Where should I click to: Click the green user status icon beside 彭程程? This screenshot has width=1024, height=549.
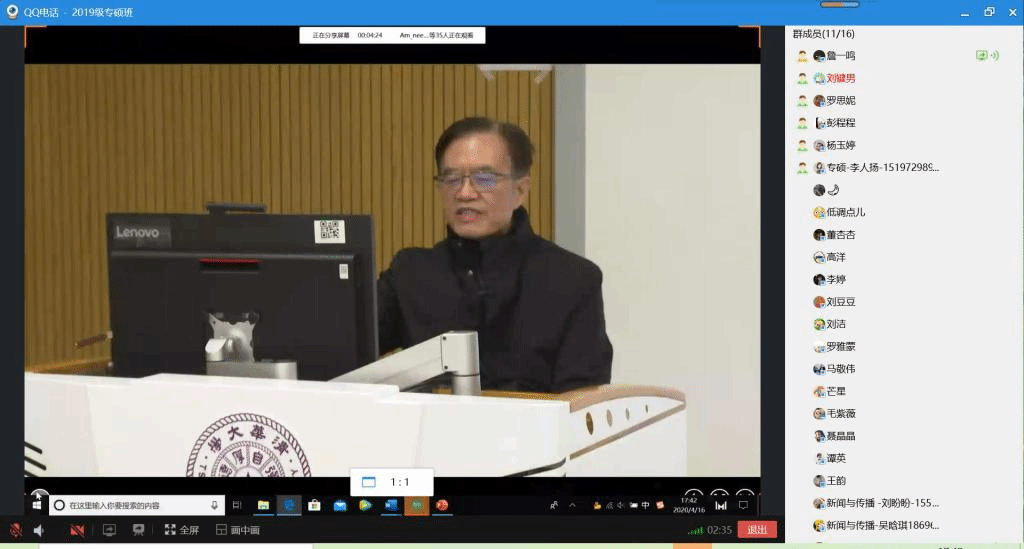pos(802,123)
